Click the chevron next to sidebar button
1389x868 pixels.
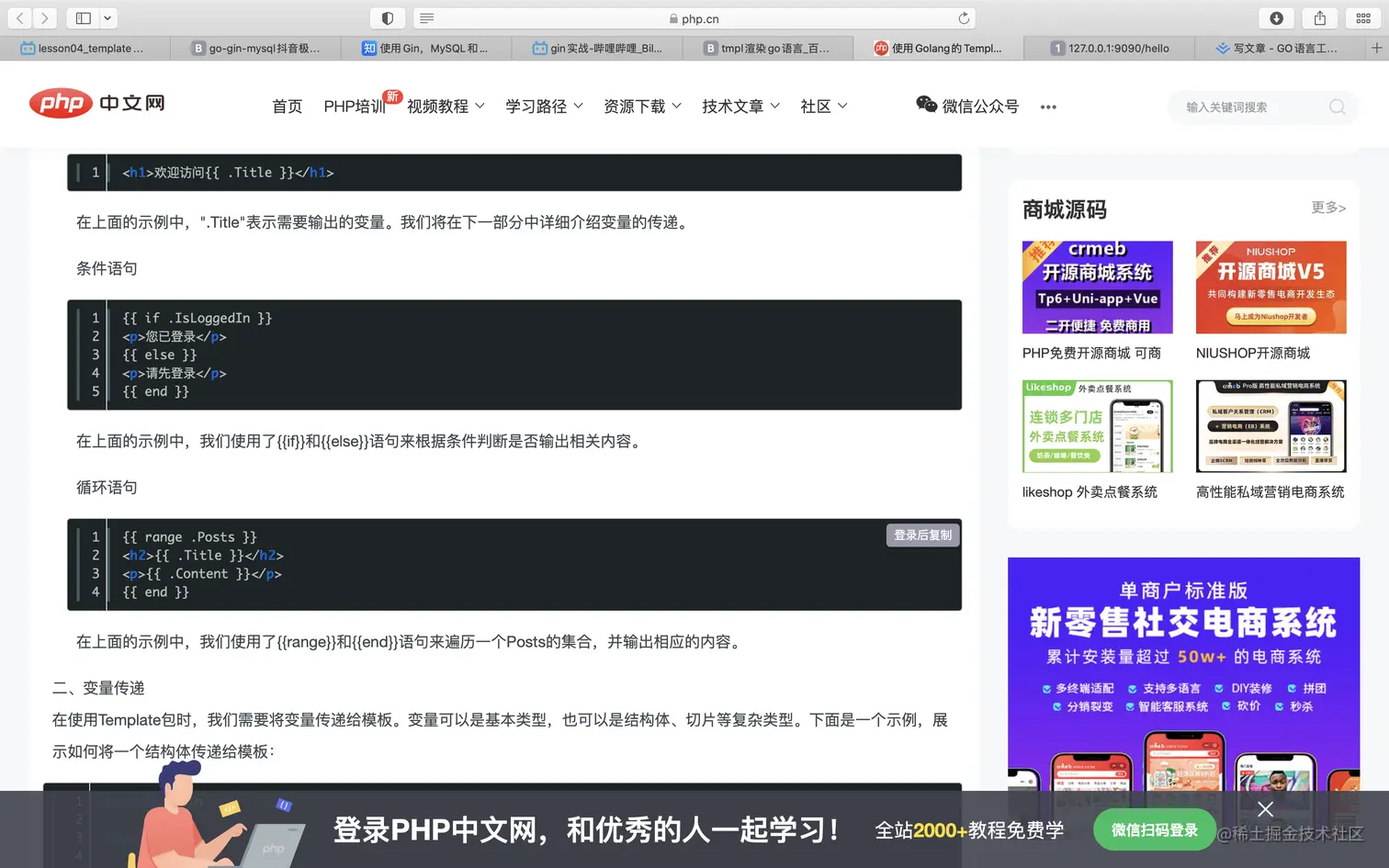[107, 17]
